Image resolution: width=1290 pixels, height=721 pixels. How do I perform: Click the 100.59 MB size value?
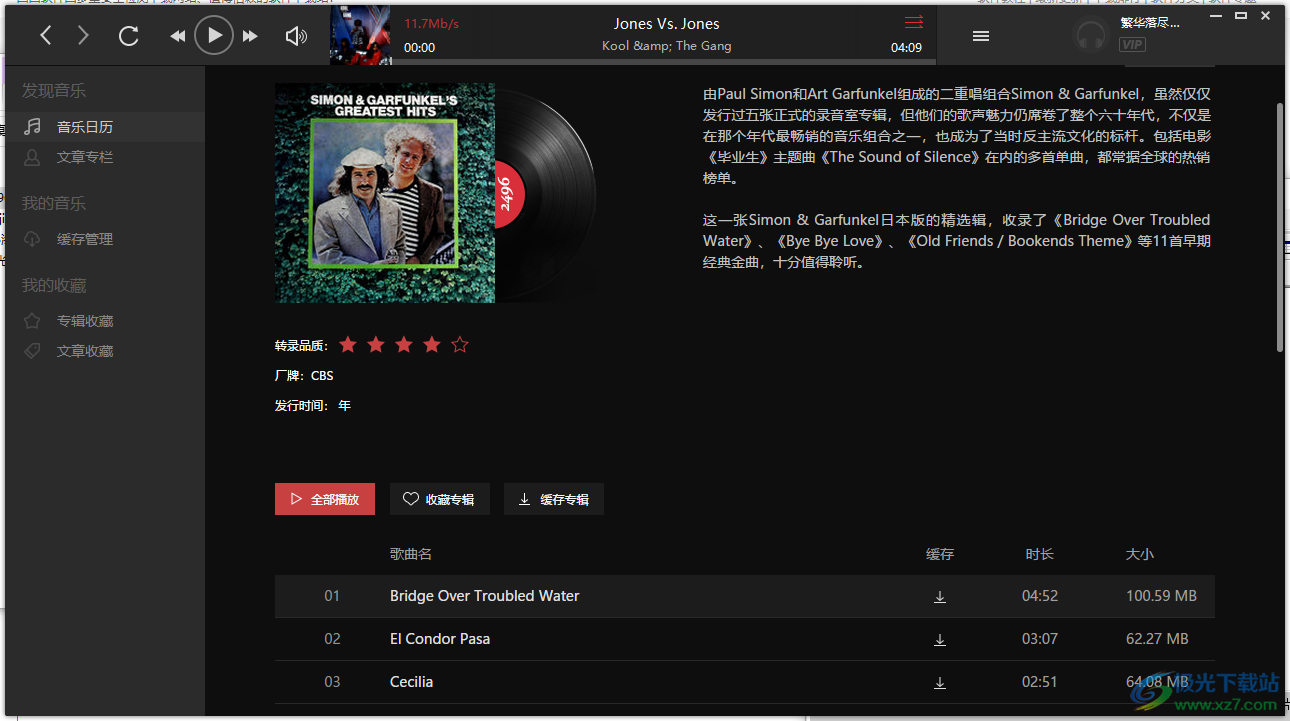point(1161,596)
